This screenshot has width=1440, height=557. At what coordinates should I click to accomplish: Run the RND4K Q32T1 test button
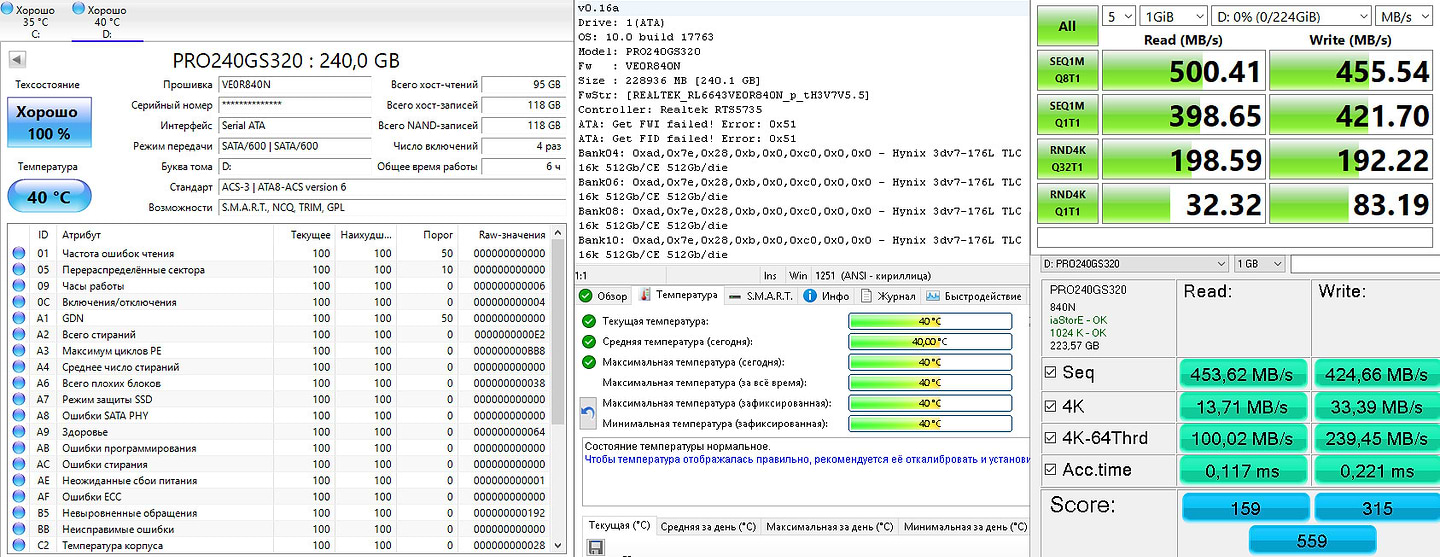(x=1068, y=159)
